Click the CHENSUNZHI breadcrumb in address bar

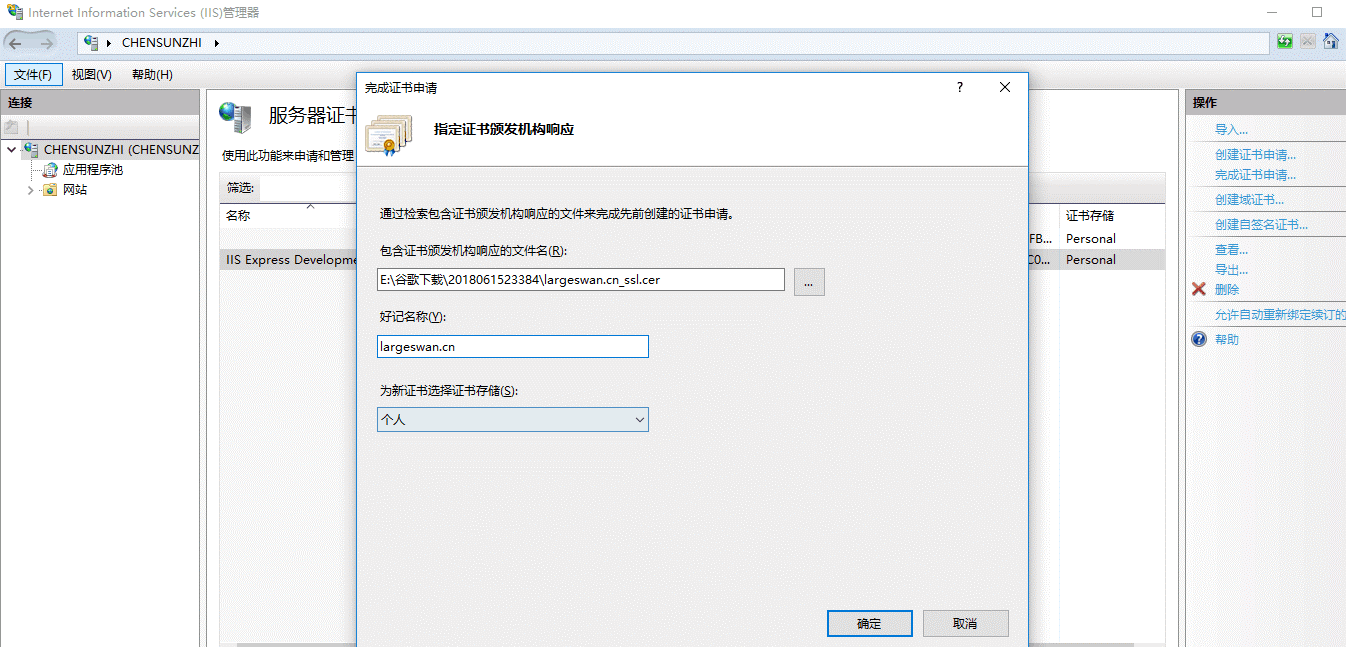pyautogui.click(x=161, y=43)
